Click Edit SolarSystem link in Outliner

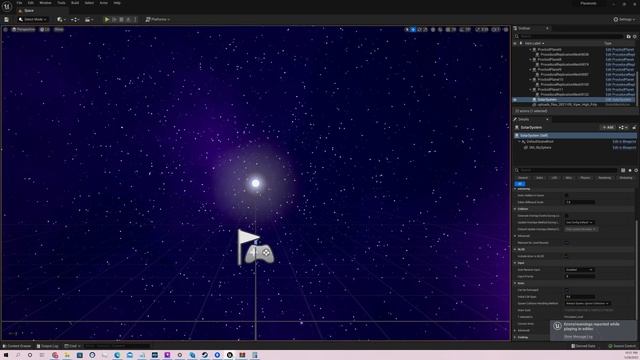619,100
